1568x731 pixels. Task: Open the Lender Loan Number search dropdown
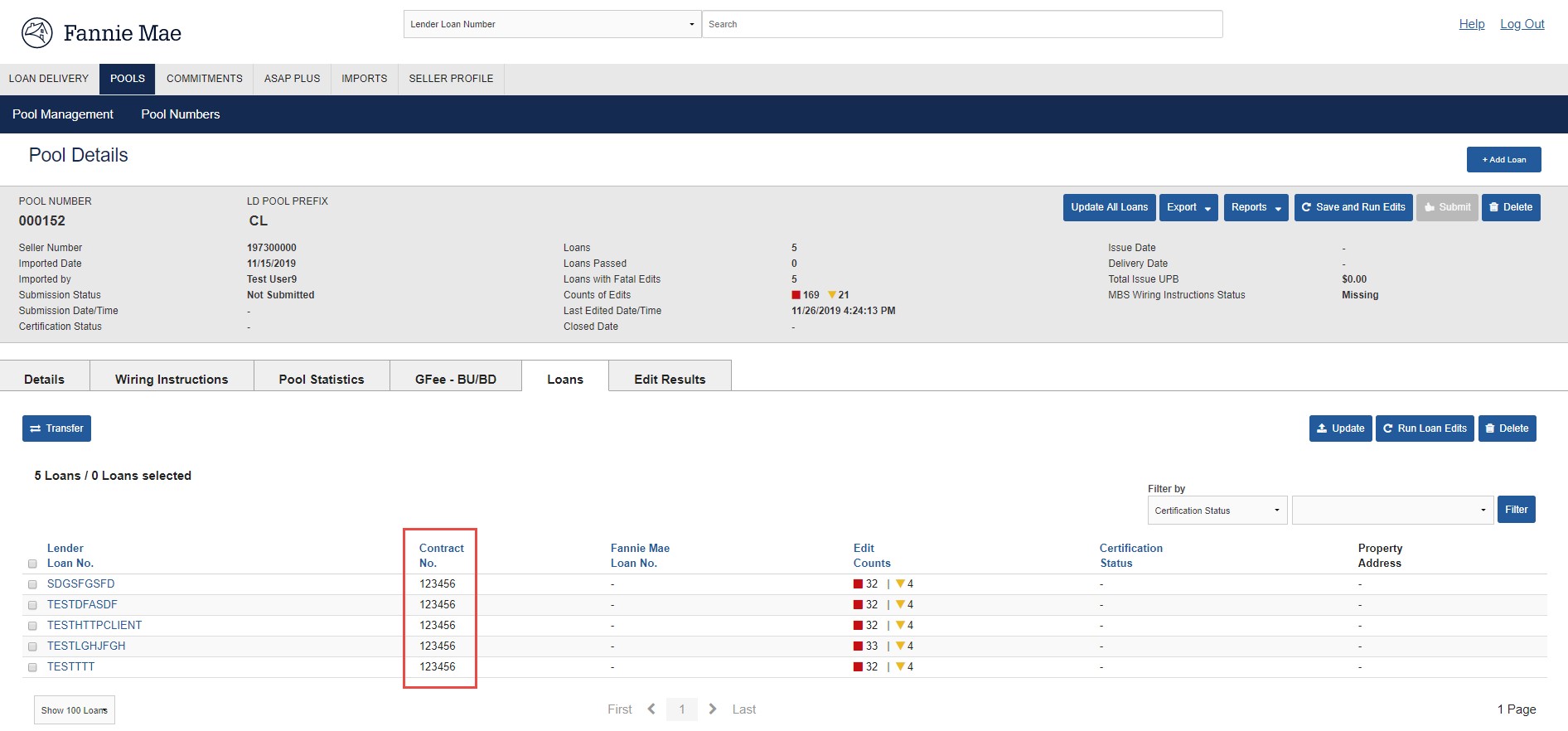click(553, 24)
